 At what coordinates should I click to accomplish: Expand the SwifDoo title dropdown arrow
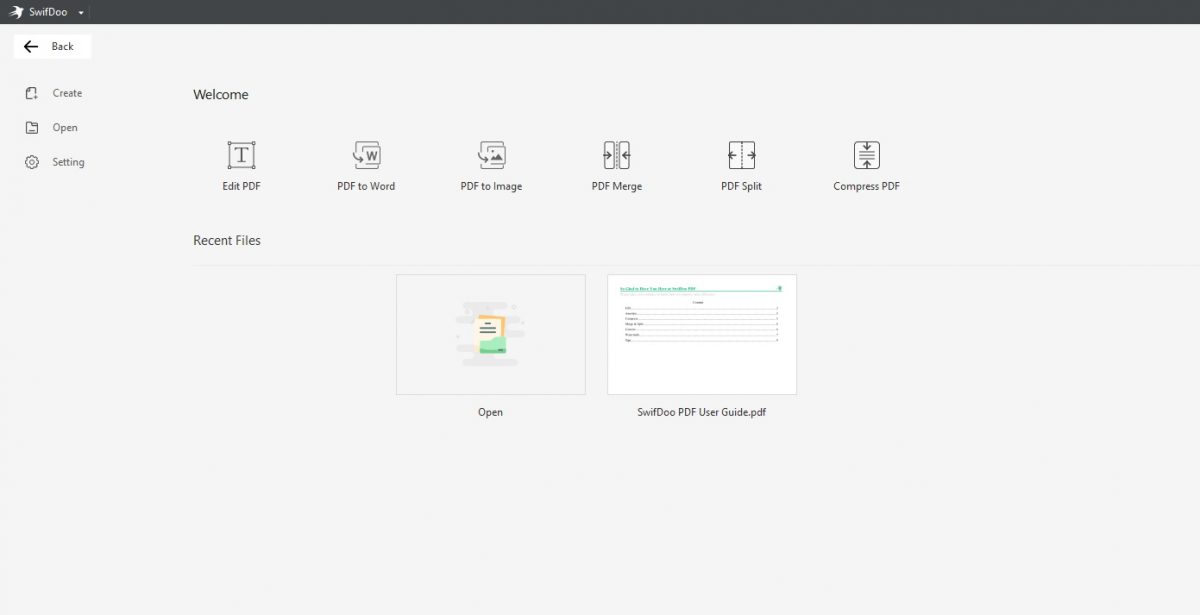[81, 13]
